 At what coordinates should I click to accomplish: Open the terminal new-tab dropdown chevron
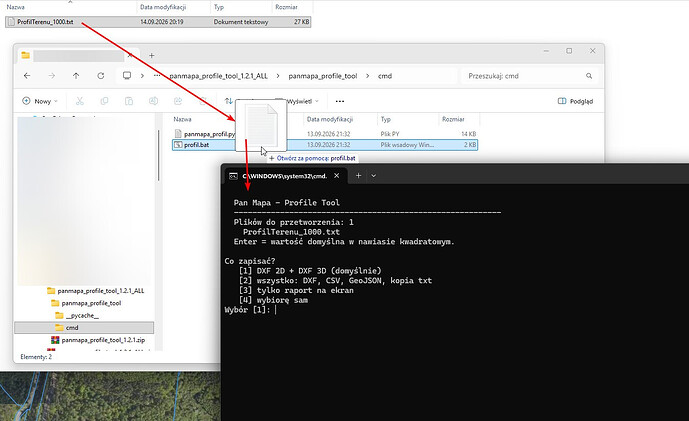(374, 176)
